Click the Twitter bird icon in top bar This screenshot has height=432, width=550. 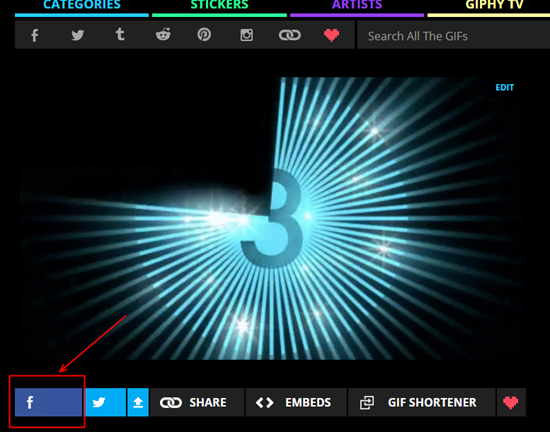(78, 35)
